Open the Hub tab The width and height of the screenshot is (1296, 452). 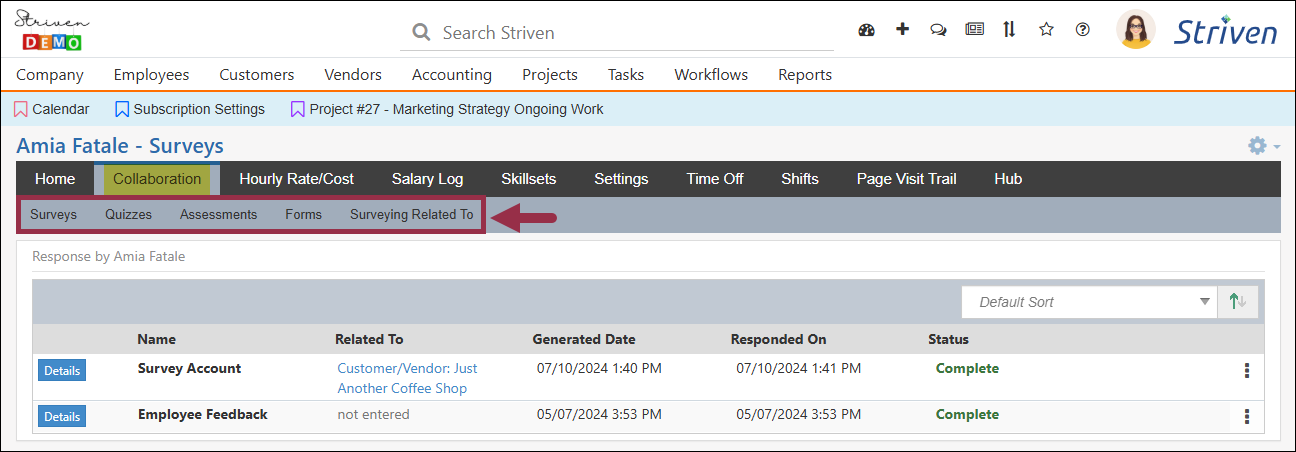[x=1008, y=179]
